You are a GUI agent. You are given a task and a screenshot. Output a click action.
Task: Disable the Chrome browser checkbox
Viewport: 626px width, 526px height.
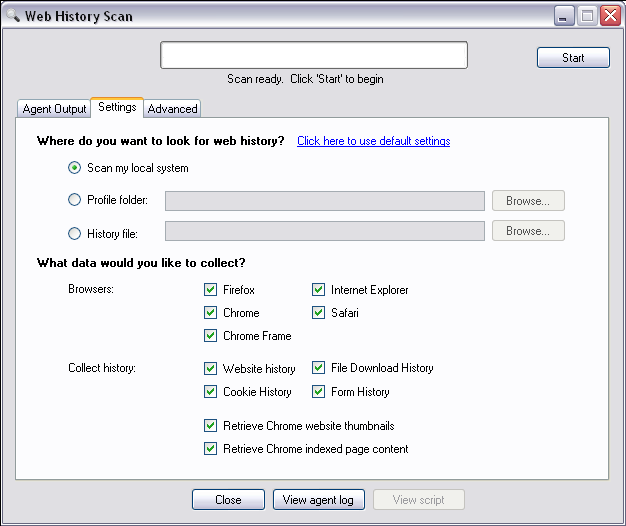(x=211, y=313)
